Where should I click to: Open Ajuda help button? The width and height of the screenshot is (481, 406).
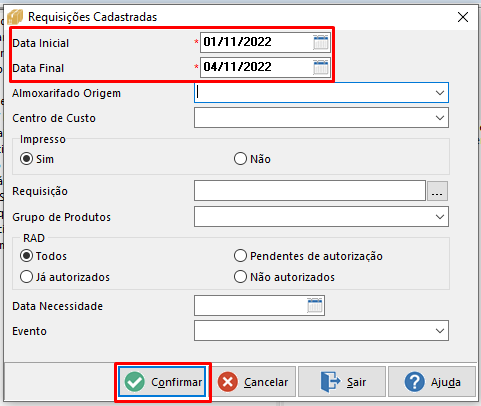tap(432, 382)
